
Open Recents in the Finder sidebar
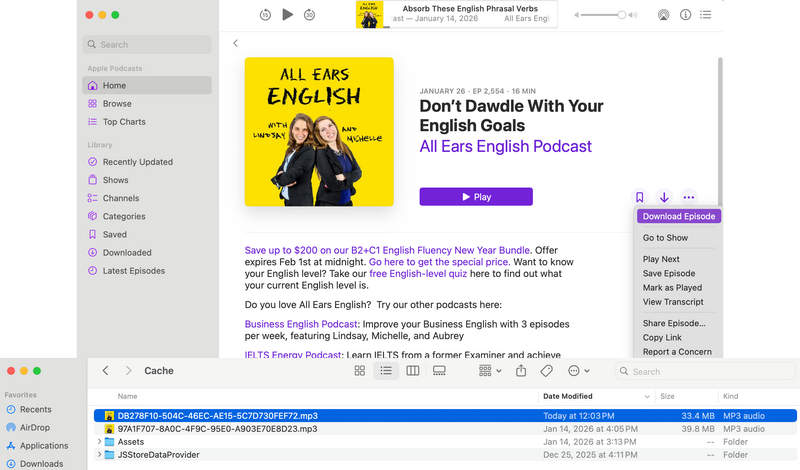[36, 409]
